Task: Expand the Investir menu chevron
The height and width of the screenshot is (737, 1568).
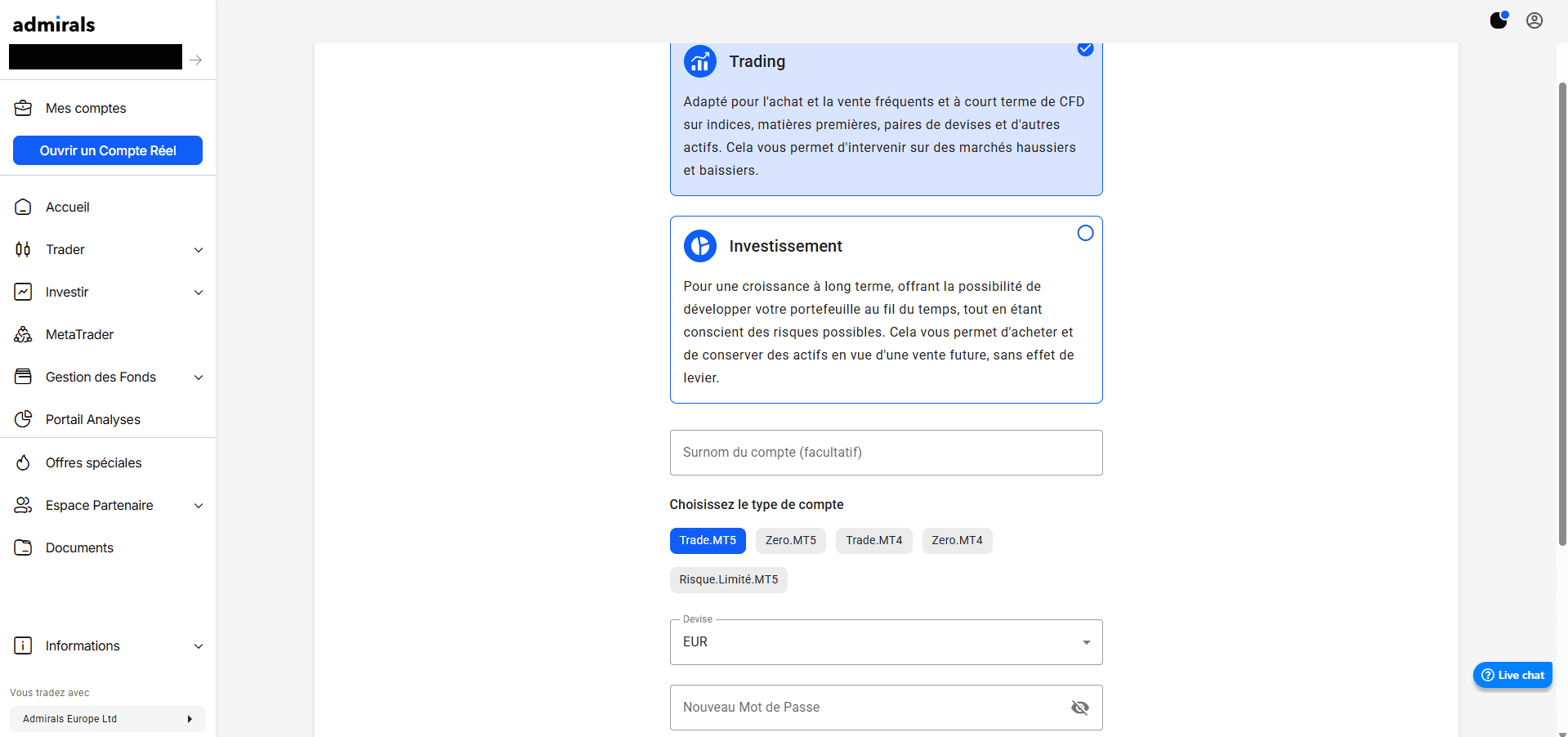Action: point(199,293)
